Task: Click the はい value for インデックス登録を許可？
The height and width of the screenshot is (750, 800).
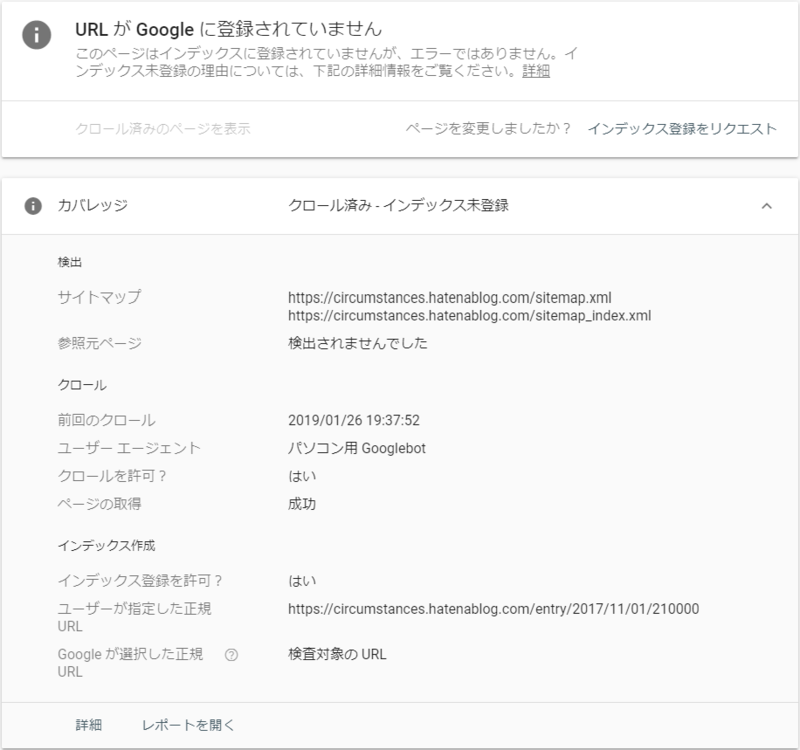Action: (x=302, y=581)
